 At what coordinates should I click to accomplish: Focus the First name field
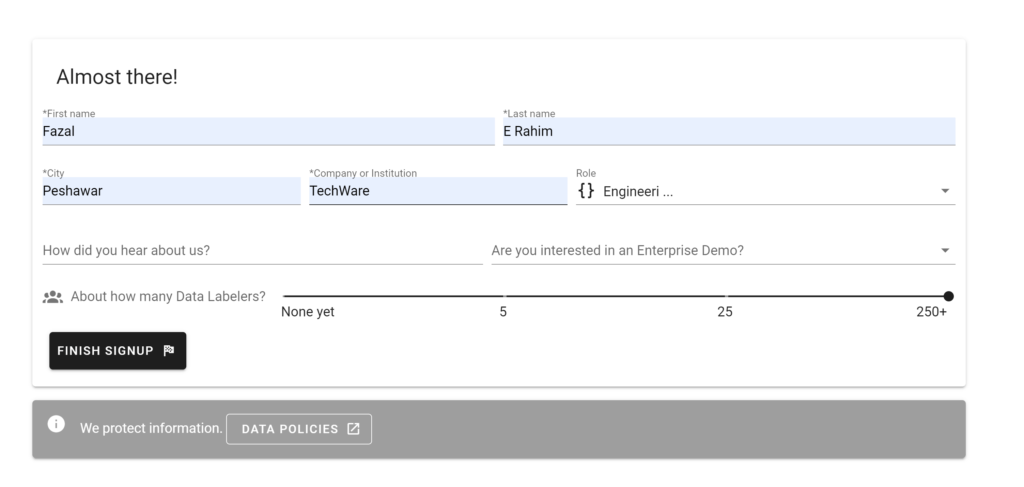tap(268, 131)
